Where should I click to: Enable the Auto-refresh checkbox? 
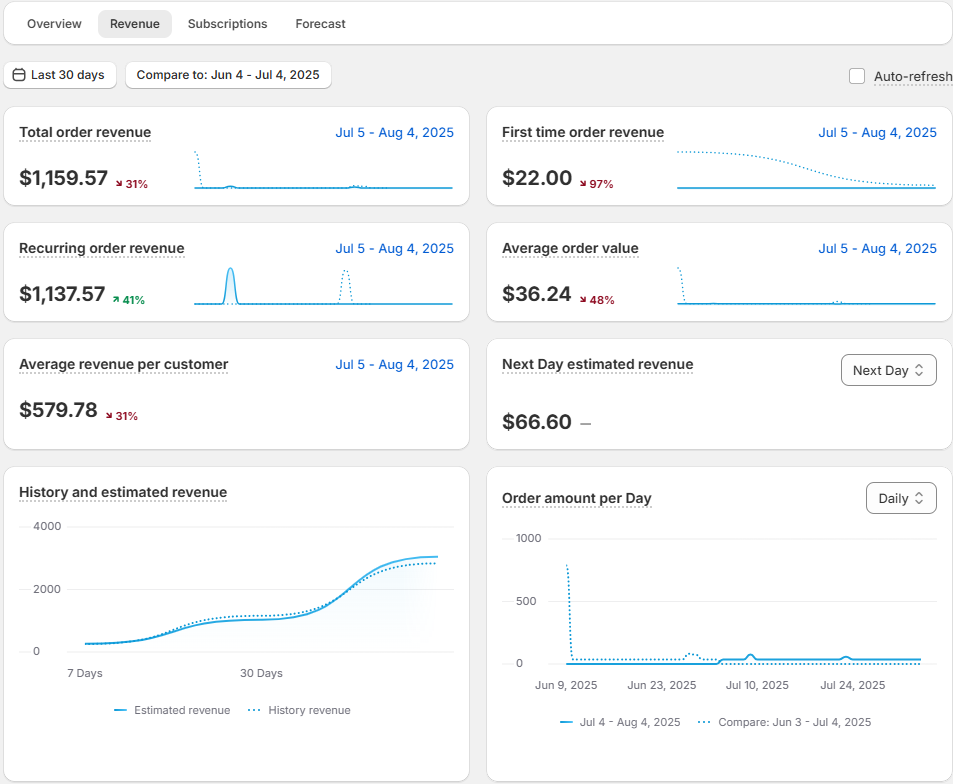pyautogui.click(x=857, y=76)
